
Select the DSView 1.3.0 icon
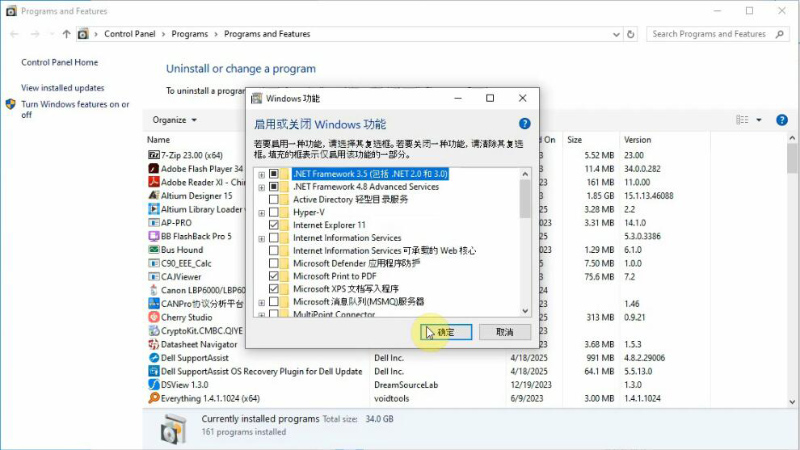[x=154, y=385]
